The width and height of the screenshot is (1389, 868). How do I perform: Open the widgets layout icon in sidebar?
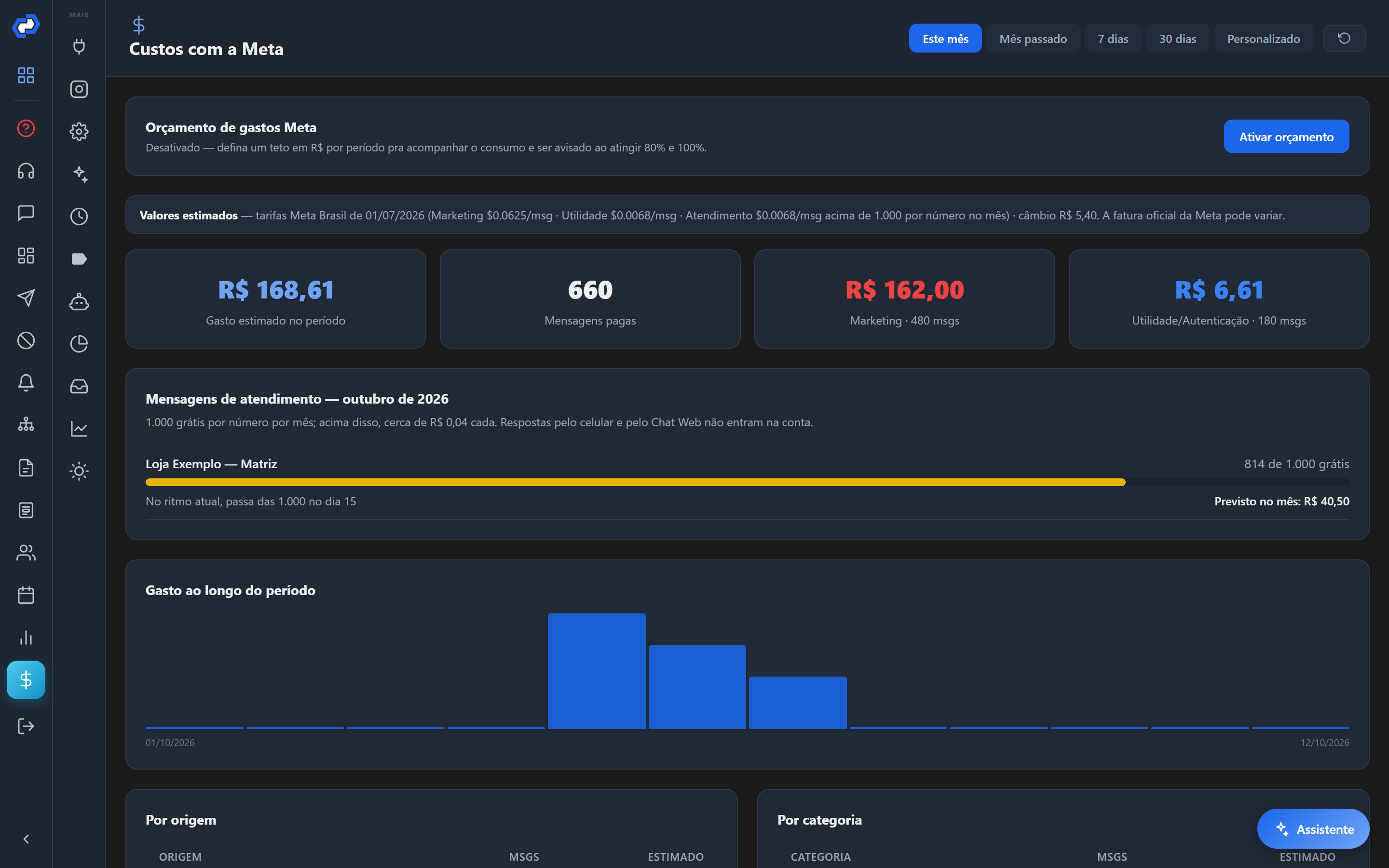tap(26, 256)
